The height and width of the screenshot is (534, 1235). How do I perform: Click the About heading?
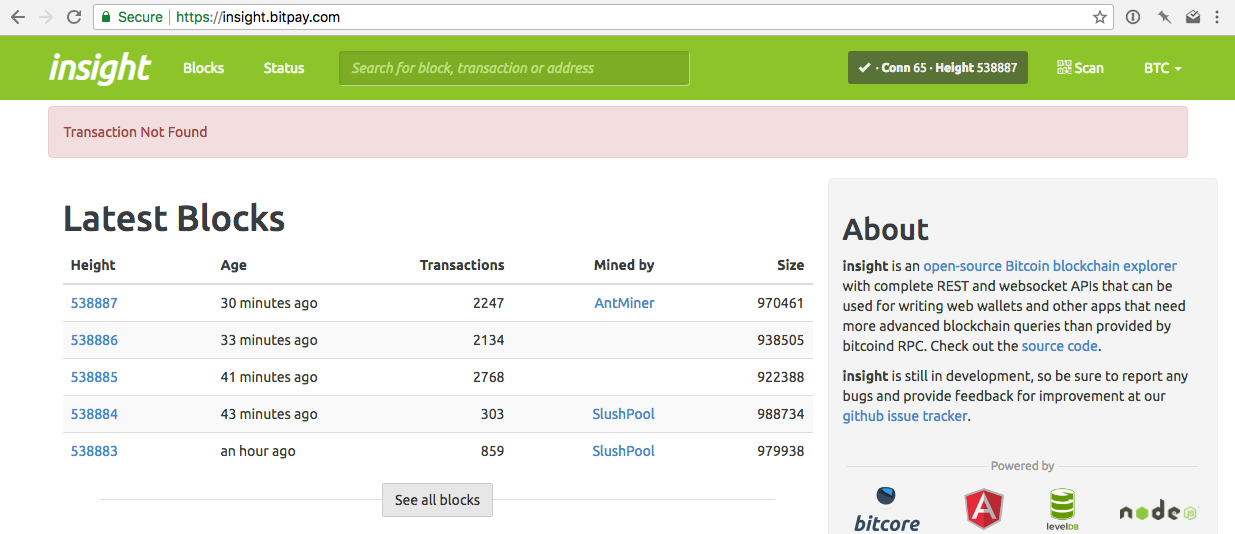(886, 229)
